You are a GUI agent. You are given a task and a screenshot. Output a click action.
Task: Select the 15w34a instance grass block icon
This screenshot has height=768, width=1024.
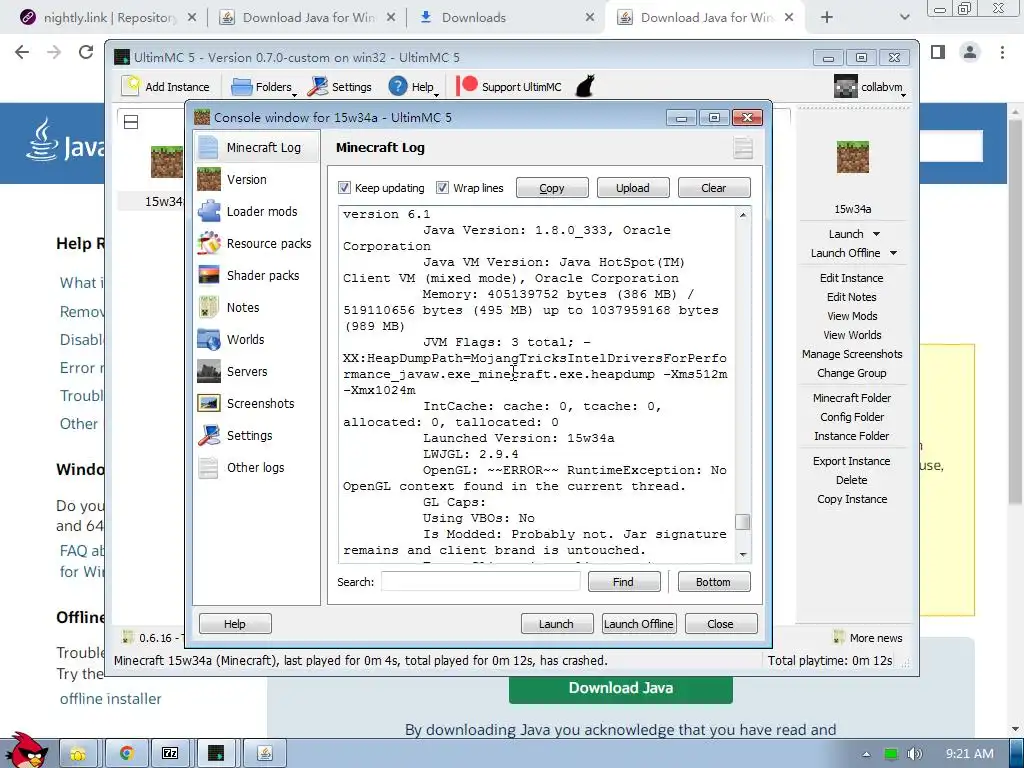167,161
